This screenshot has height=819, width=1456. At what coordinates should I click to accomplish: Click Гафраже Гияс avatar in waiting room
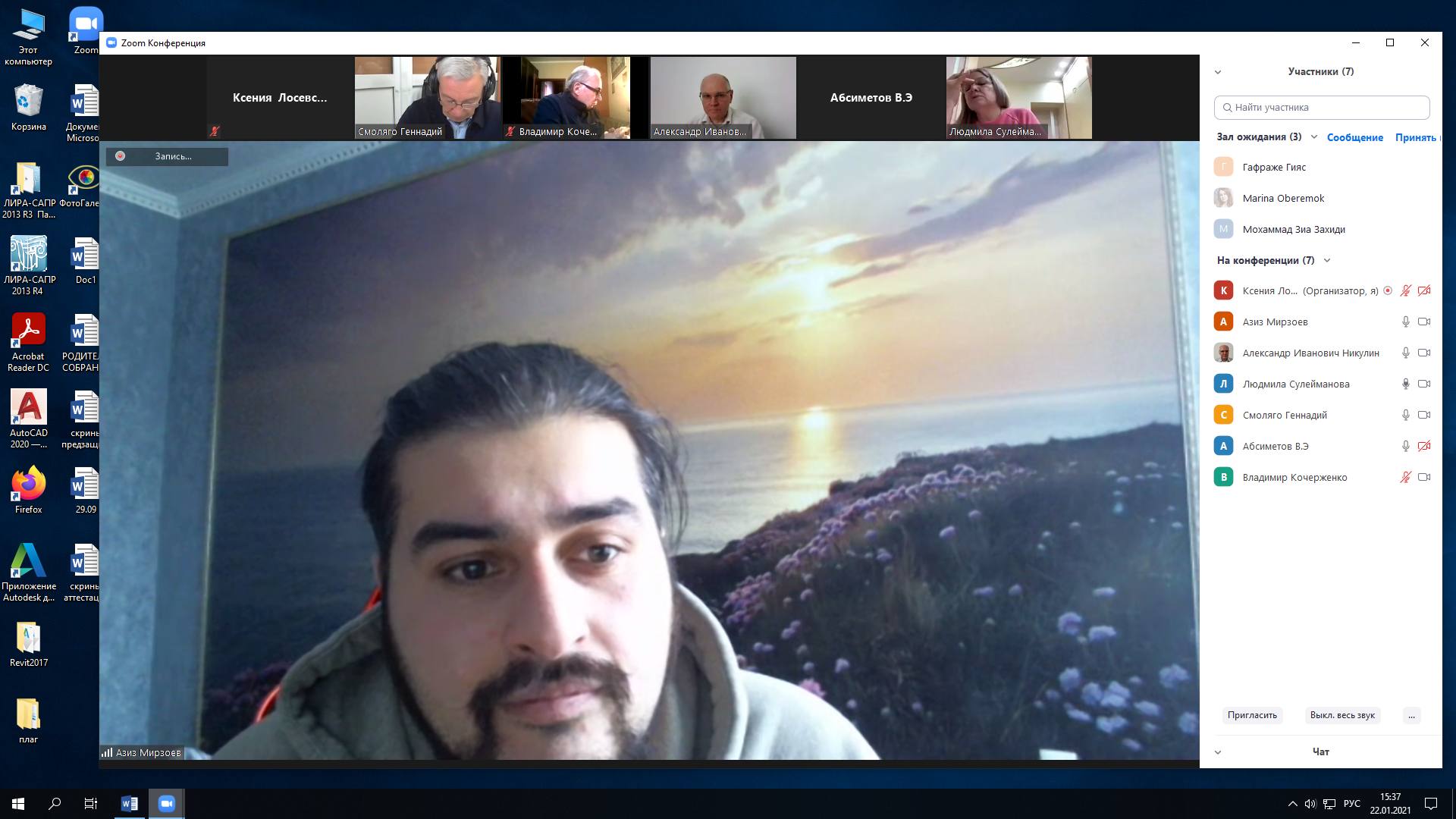[x=1223, y=167]
